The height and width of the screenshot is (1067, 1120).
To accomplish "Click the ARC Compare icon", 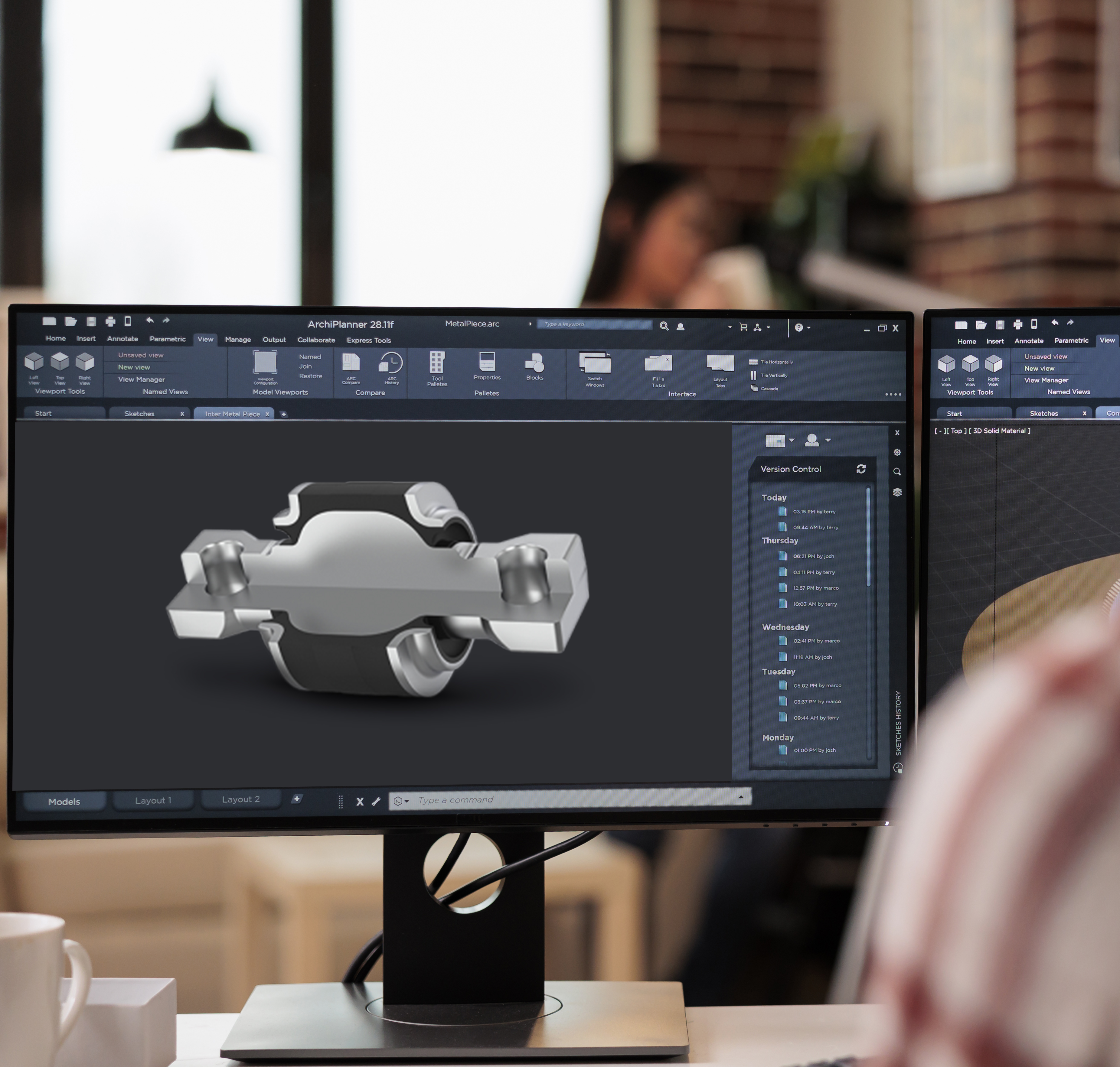I will coord(351,362).
